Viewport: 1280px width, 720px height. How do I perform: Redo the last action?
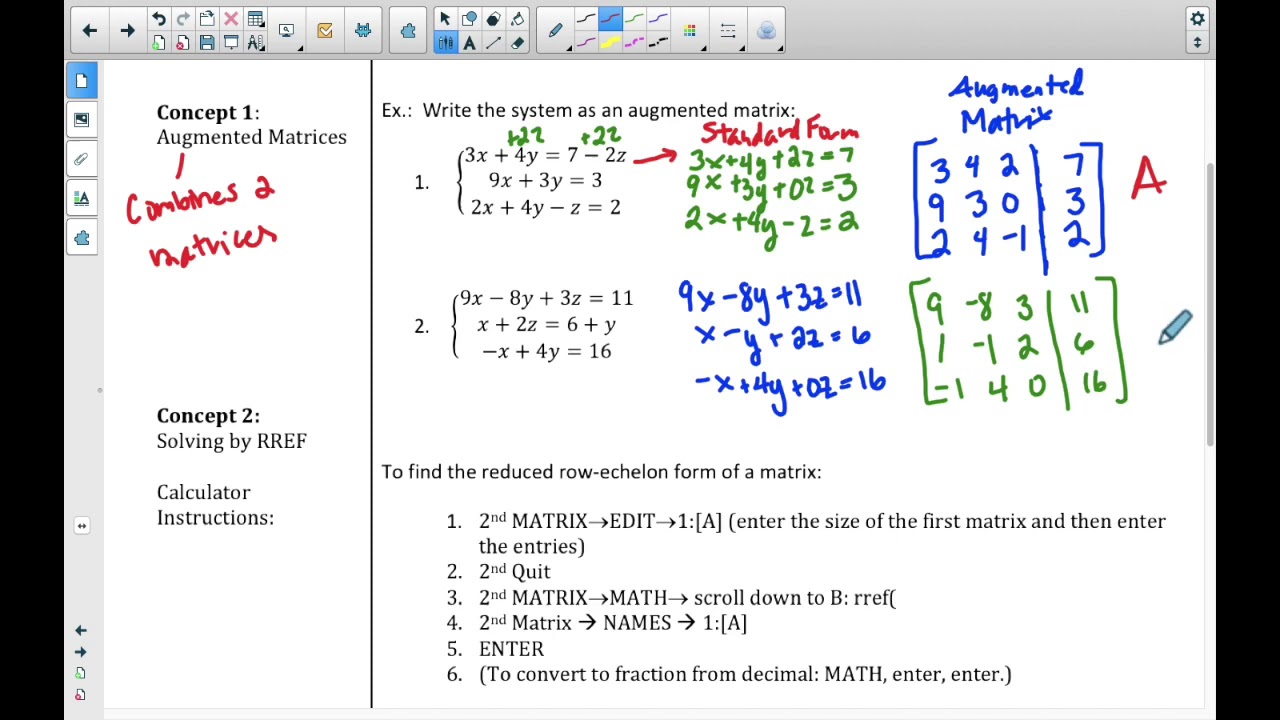(183, 19)
